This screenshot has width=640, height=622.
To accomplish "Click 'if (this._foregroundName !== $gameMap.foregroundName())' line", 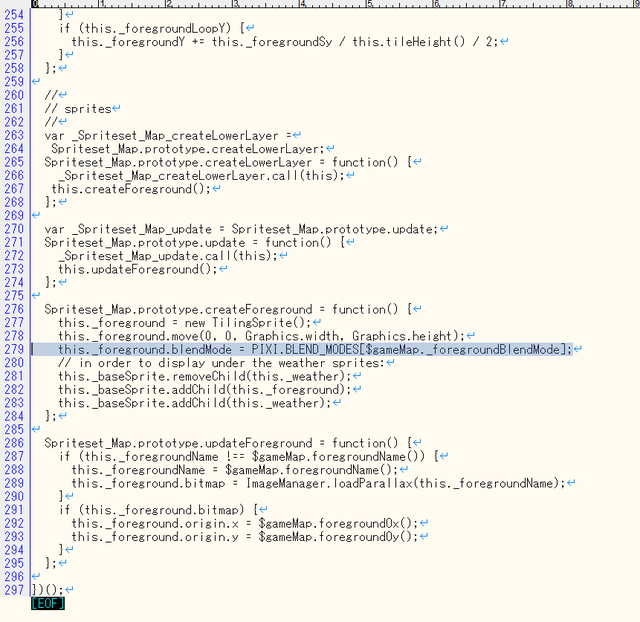I will (x=248, y=456).
